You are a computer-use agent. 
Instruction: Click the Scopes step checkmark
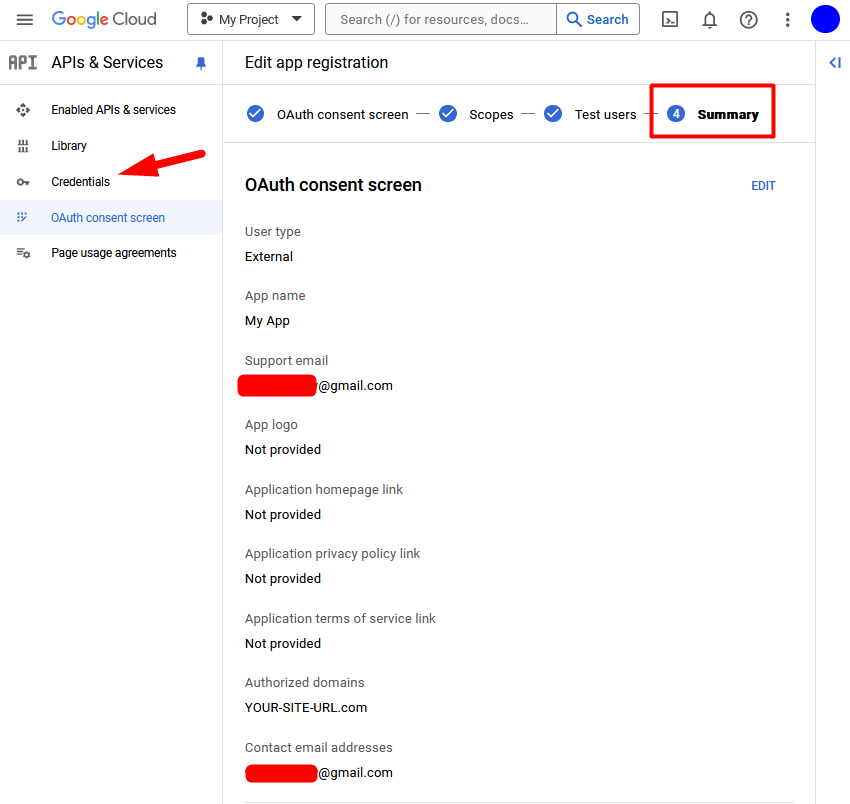[448, 114]
